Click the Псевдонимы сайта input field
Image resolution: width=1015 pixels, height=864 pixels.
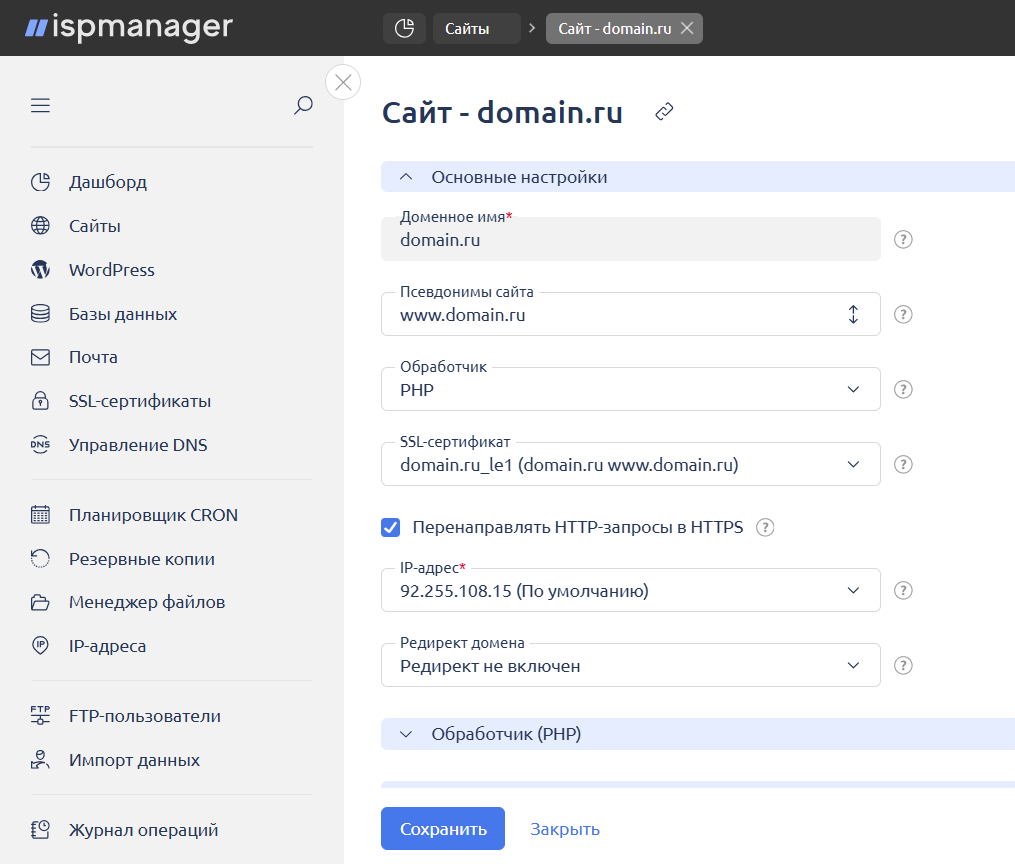[x=610, y=315]
